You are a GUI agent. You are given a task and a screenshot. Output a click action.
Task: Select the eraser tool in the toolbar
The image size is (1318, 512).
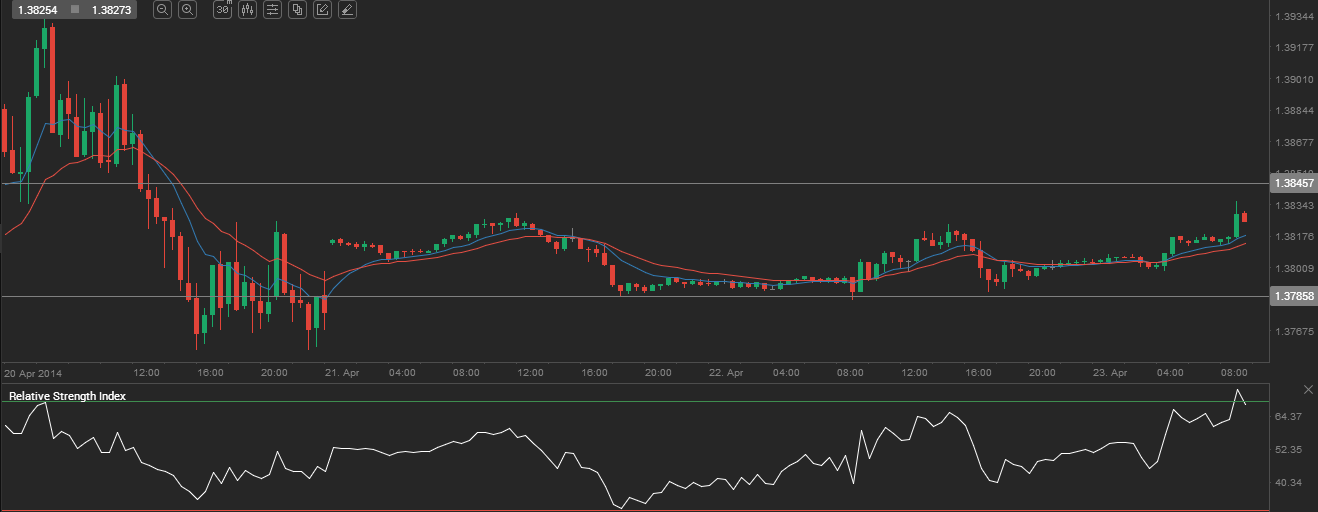click(346, 10)
